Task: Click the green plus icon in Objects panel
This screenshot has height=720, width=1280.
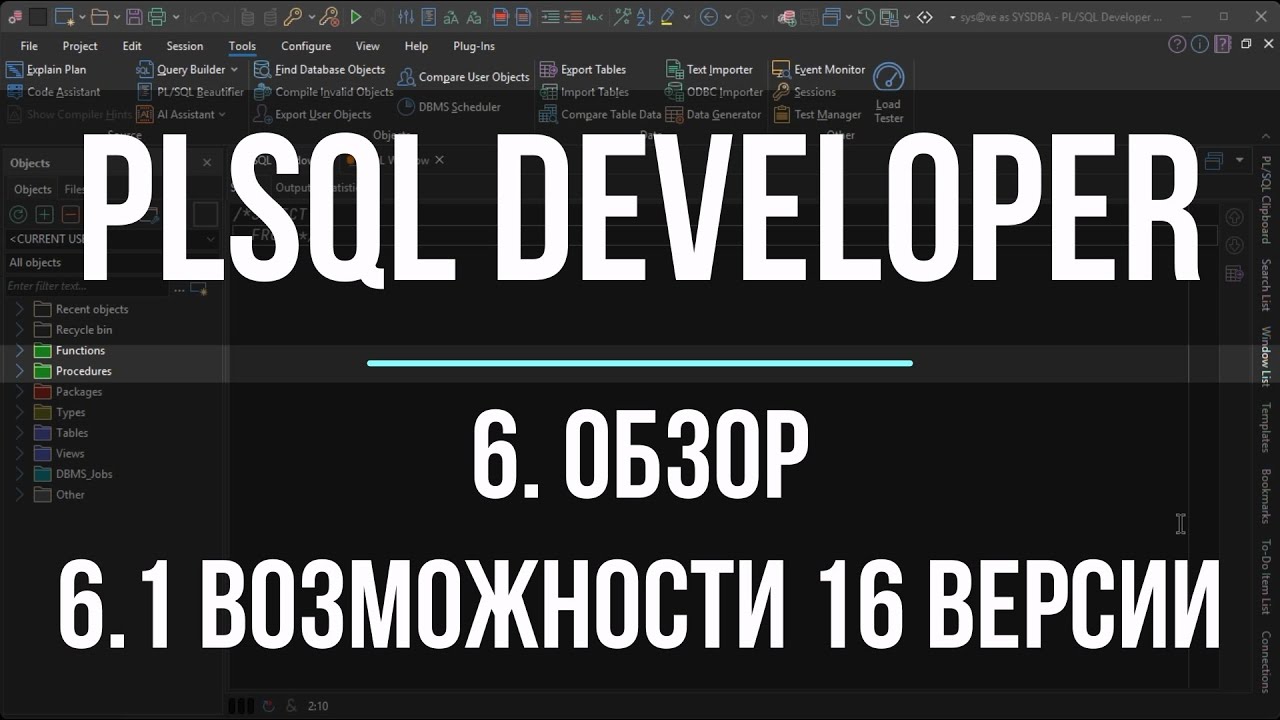Action: [44, 214]
